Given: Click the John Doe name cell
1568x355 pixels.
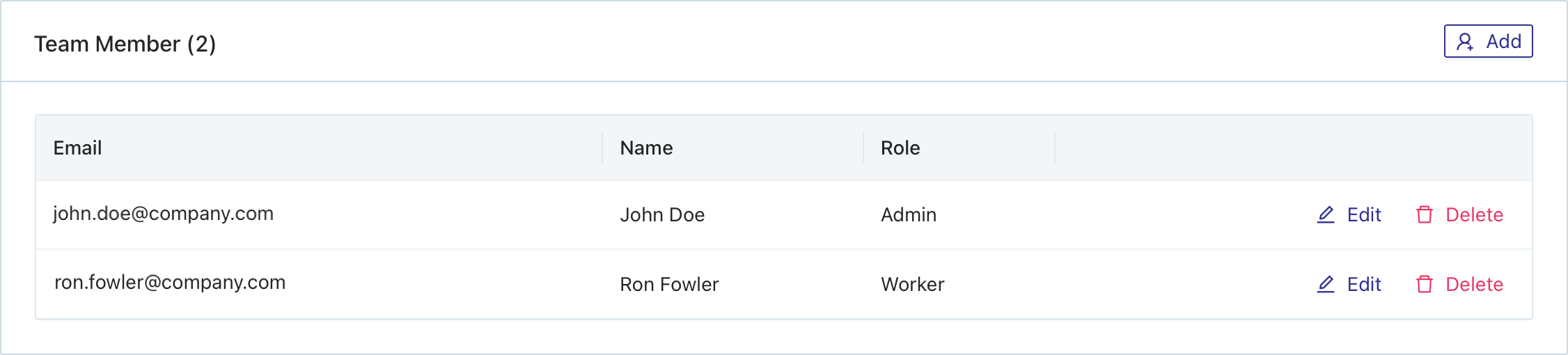Looking at the screenshot, I should click(x=662, y=214).
